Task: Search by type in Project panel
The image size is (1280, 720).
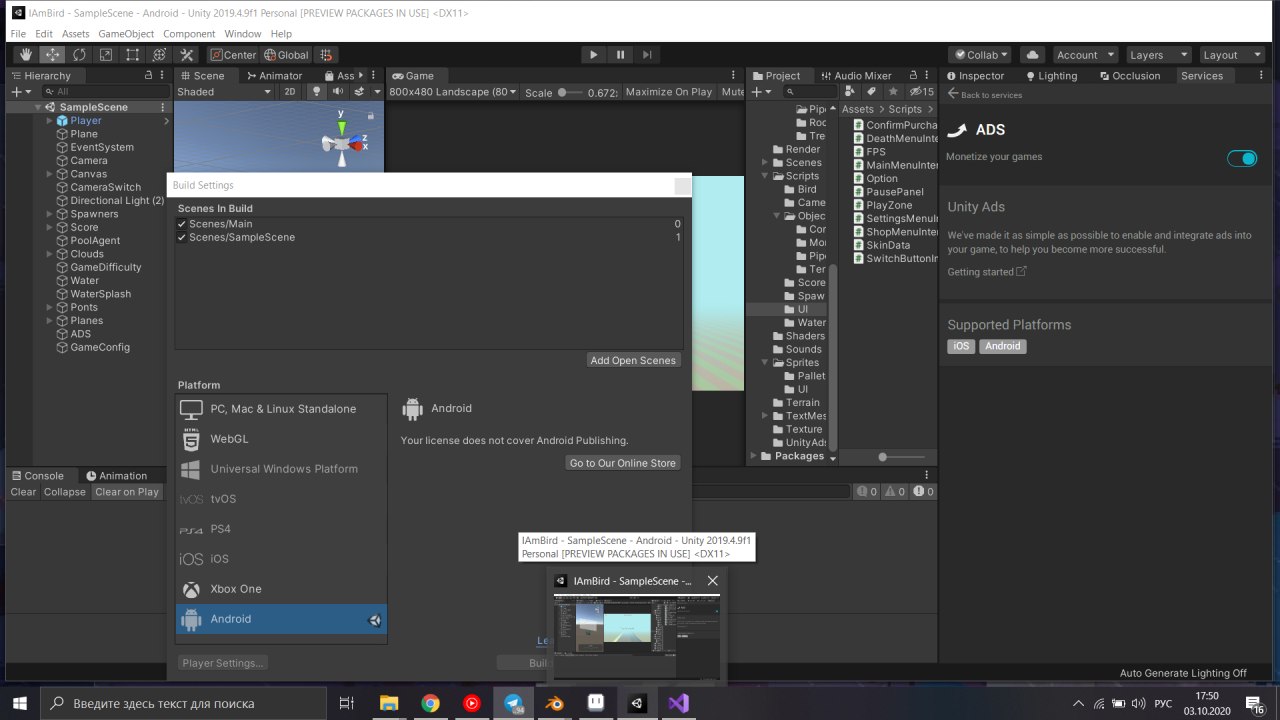Action: 850,91
